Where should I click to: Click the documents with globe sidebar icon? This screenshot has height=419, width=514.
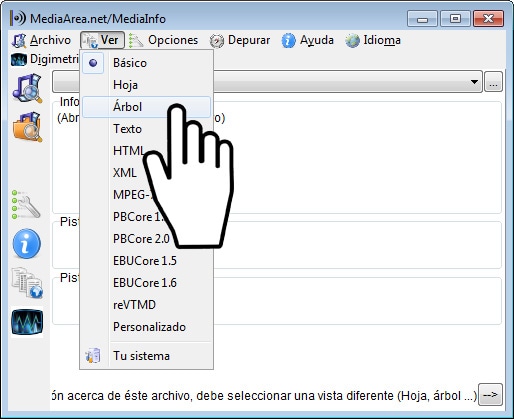(x=27, y=283)
